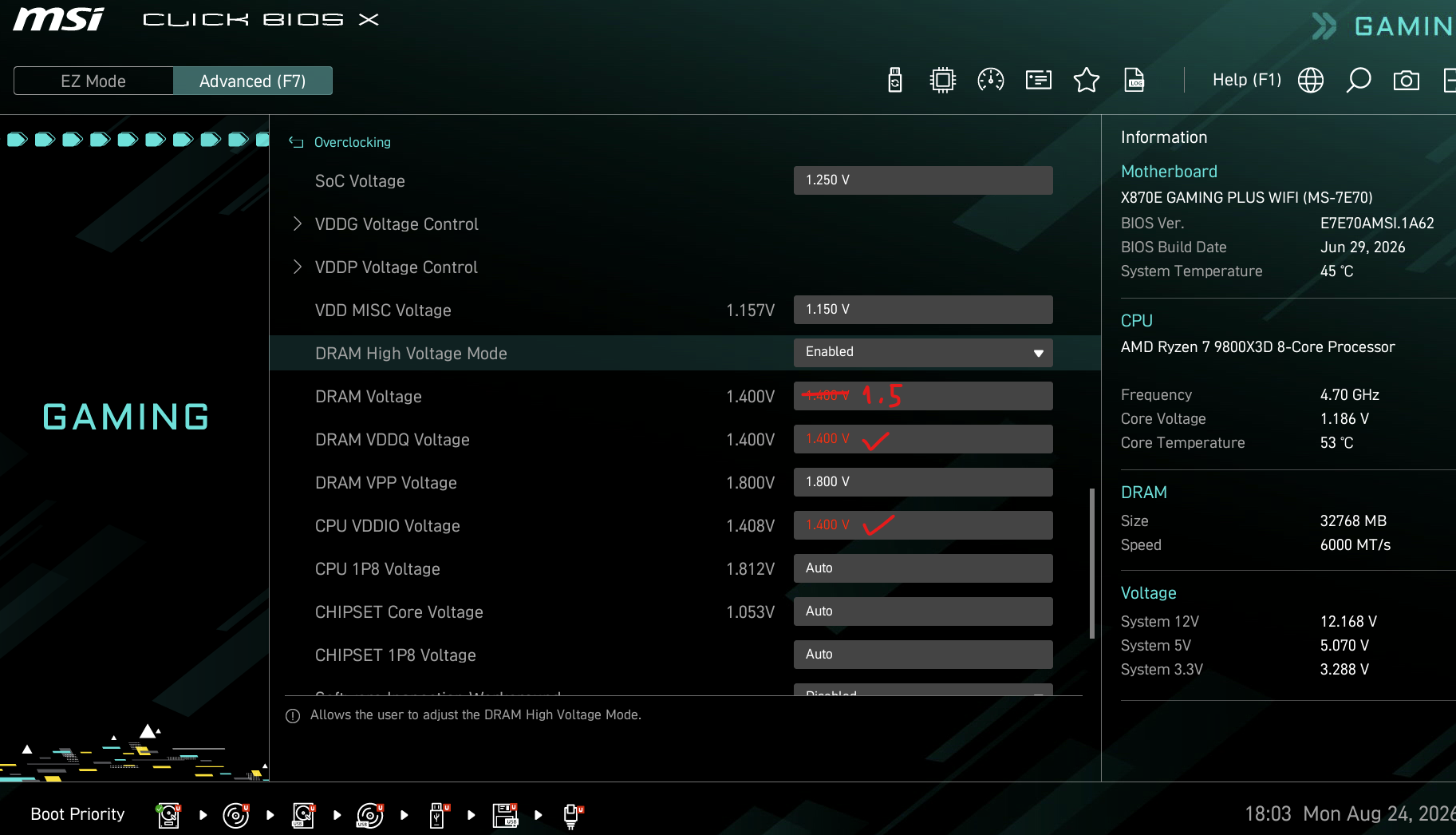The height and width of the screenshot is (835, 1456).
Task: Edit the VDD MISC Voltage field
Action: click(x=923, y=310)
